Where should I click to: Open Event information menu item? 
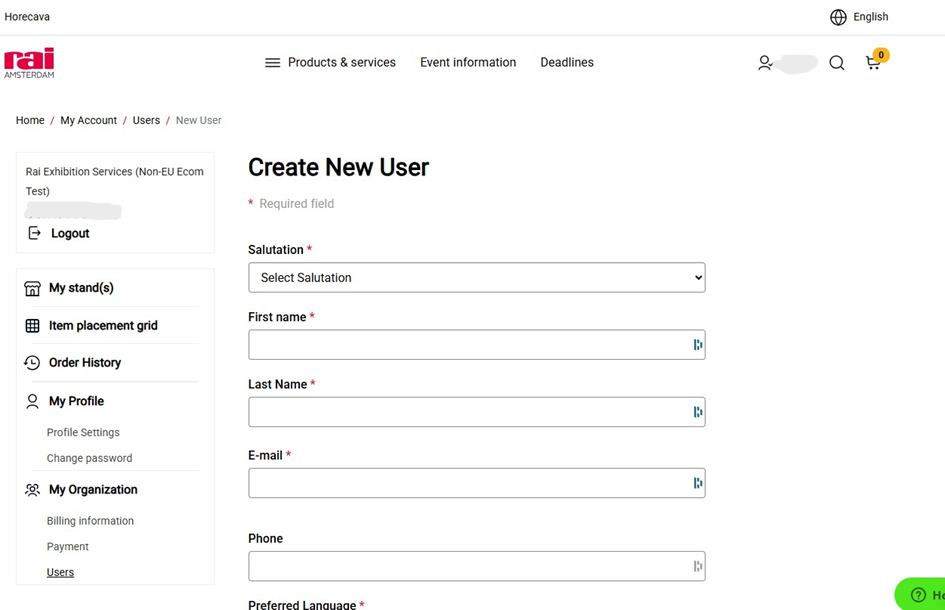tap(468, 63)
